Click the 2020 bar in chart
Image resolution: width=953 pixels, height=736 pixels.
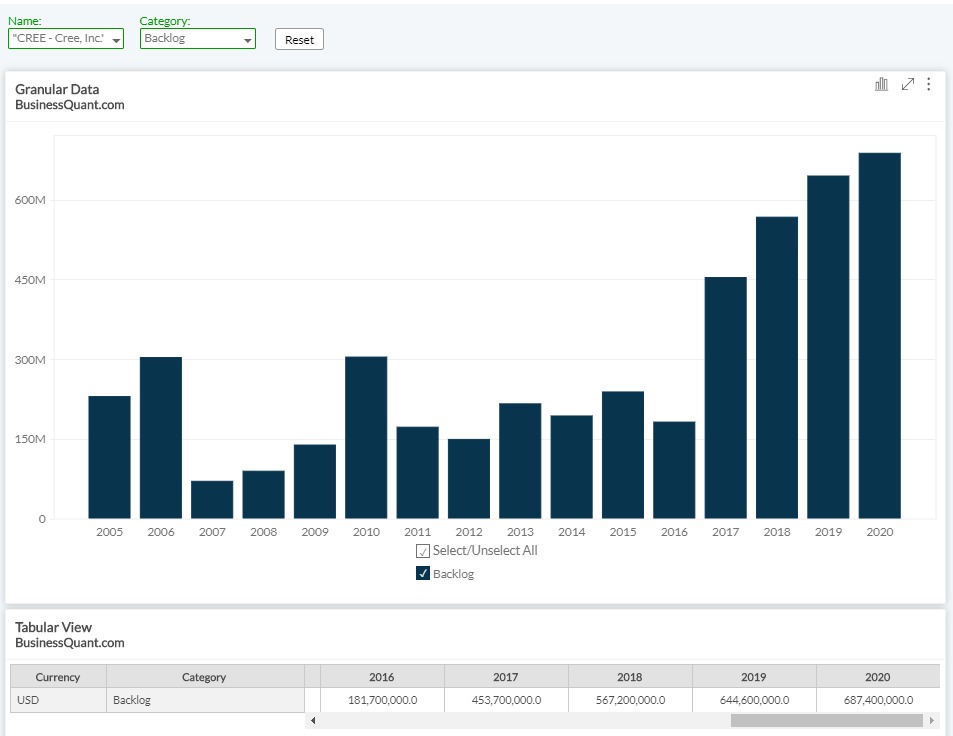879,335
